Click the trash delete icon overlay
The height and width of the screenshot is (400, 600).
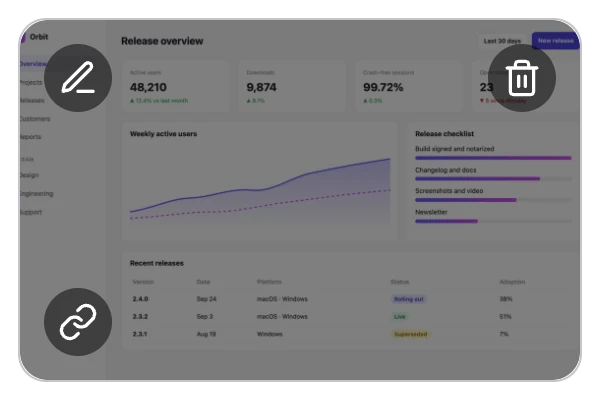522,78
